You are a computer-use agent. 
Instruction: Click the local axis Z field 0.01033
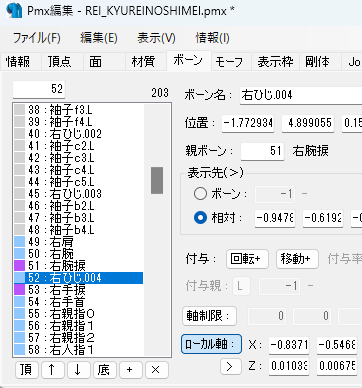click(289, 366)
